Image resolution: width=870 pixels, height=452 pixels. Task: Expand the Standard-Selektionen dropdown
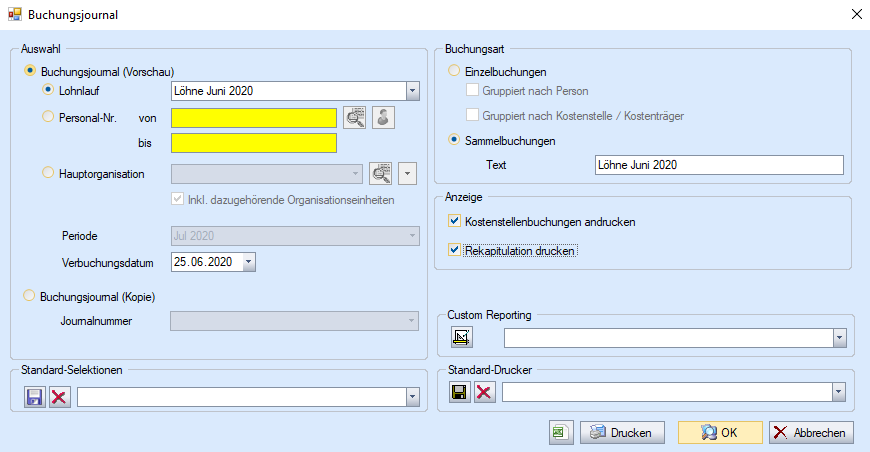point(412,397)
